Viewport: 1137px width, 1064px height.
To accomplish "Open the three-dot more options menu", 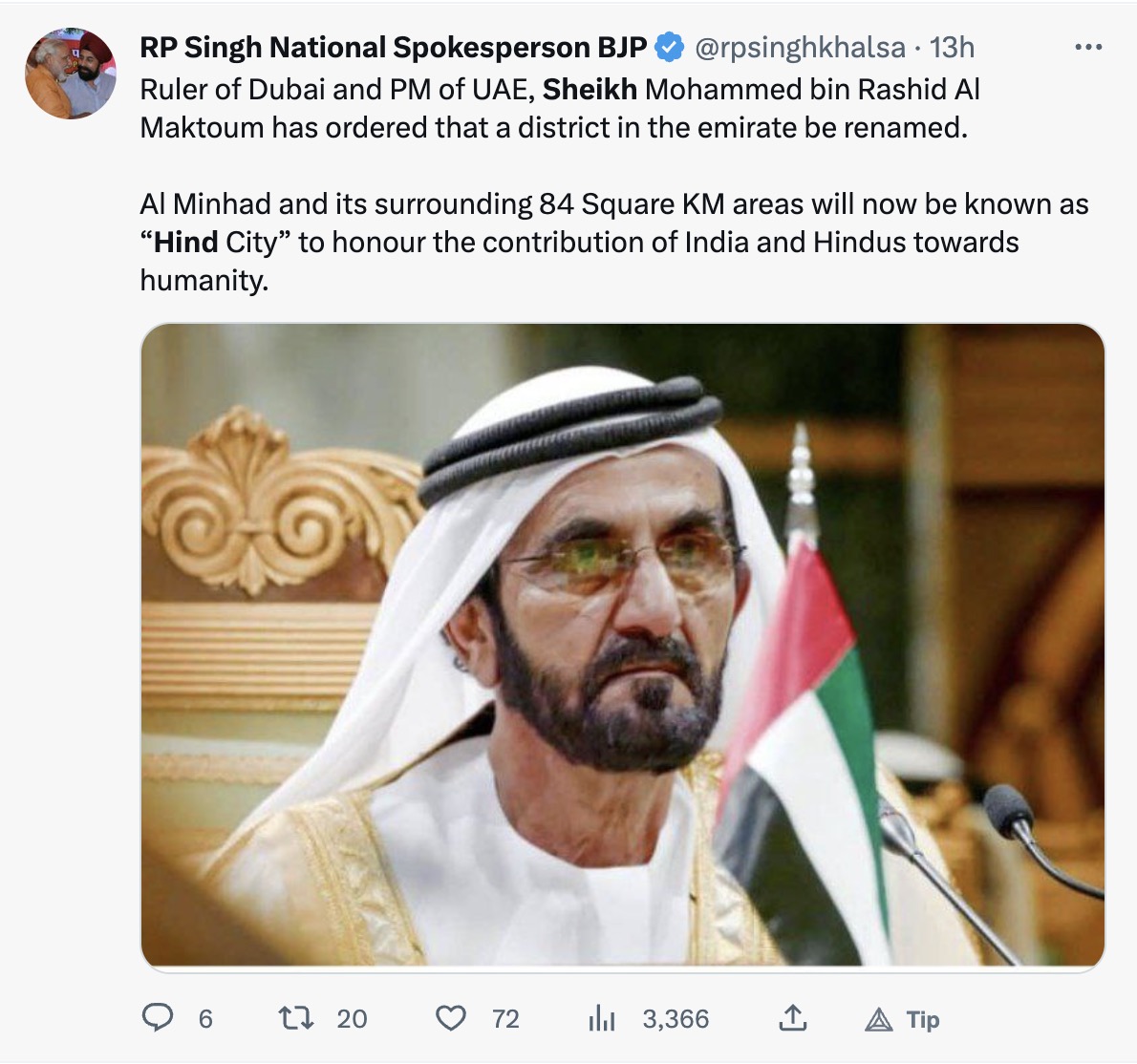I will (1088, 47).
